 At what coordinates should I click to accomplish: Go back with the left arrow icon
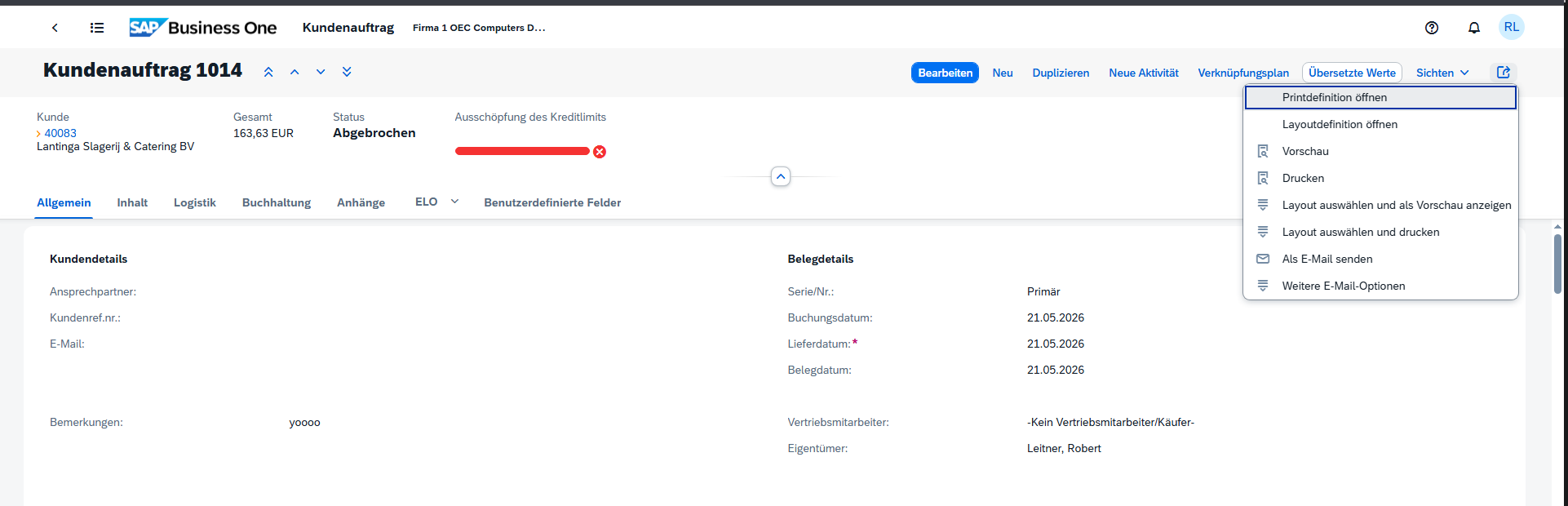point(55,28)
